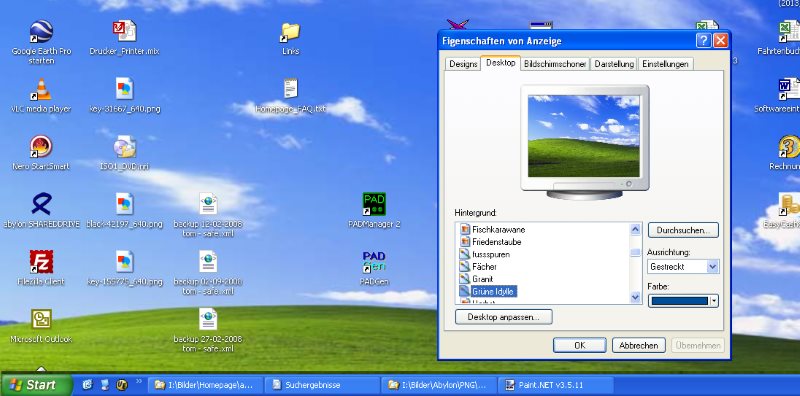This screenshot has width=800, height=396.
Task: Select Softwareeintrag Word document icon
Action: coord(788,89)
